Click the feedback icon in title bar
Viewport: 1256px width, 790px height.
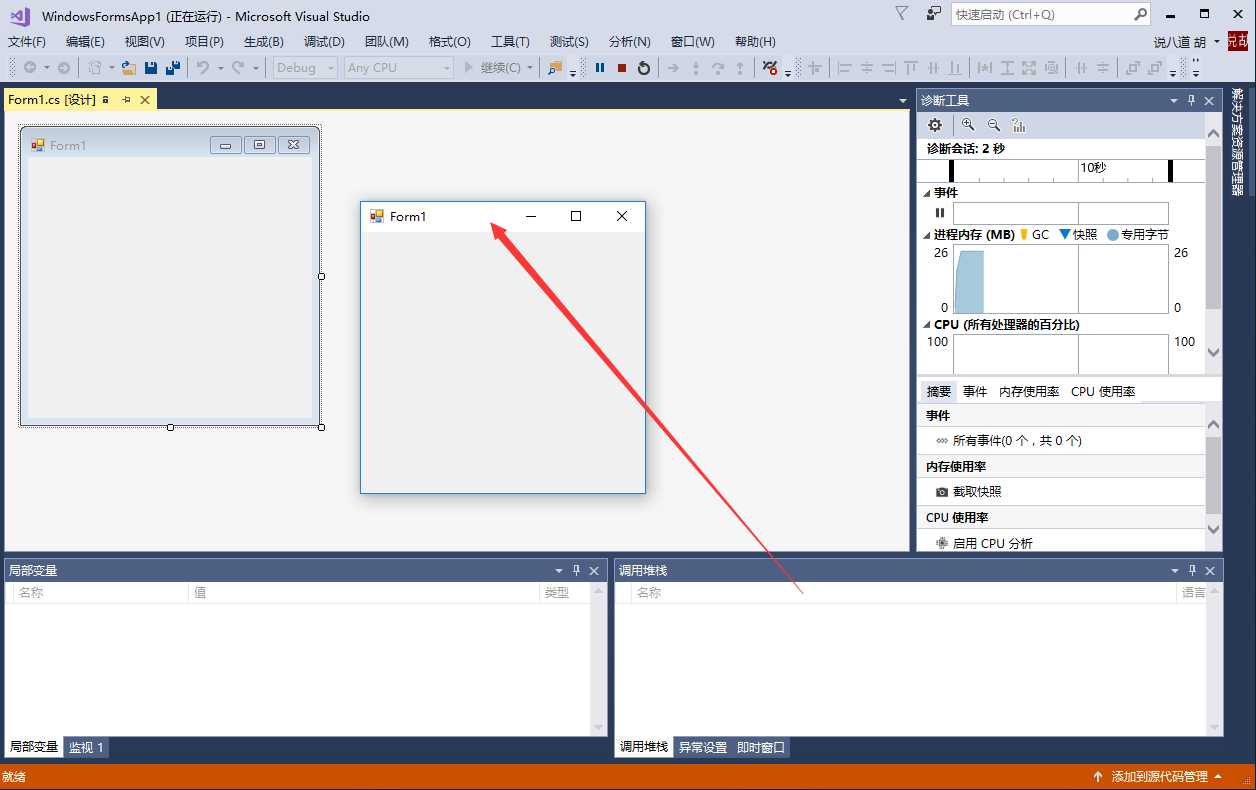coord(934,14)
